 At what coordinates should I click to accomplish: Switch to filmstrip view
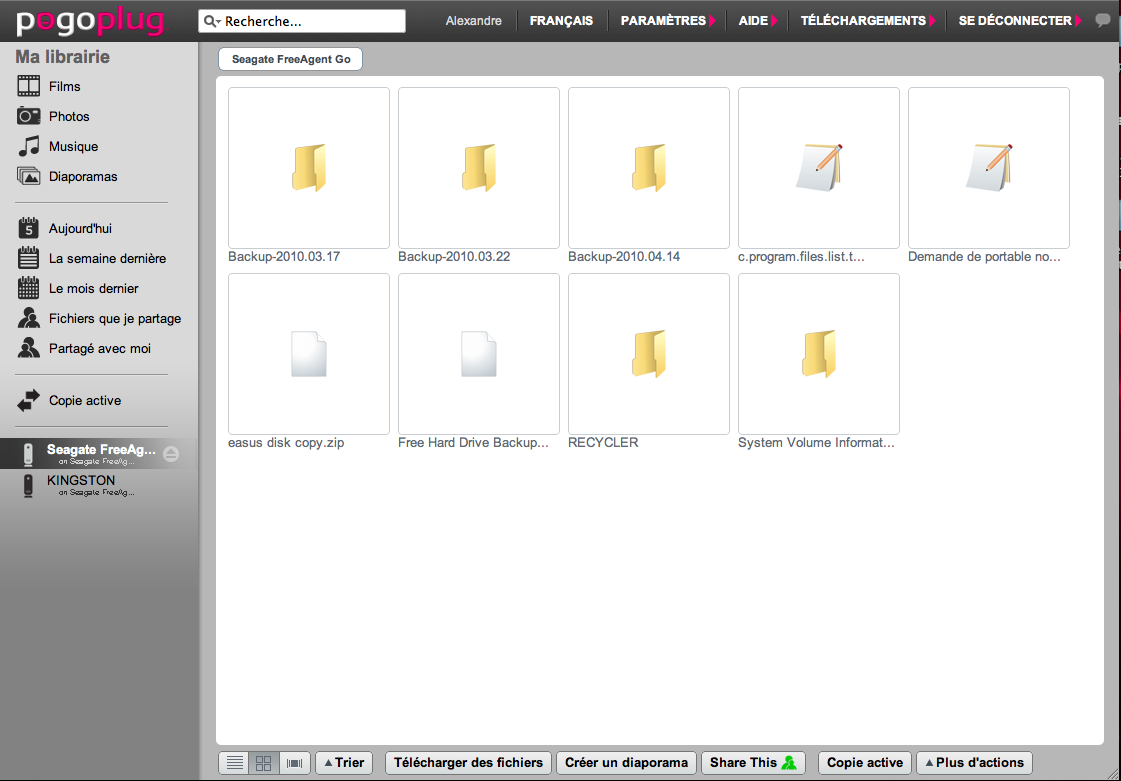(x=295, y=762)
